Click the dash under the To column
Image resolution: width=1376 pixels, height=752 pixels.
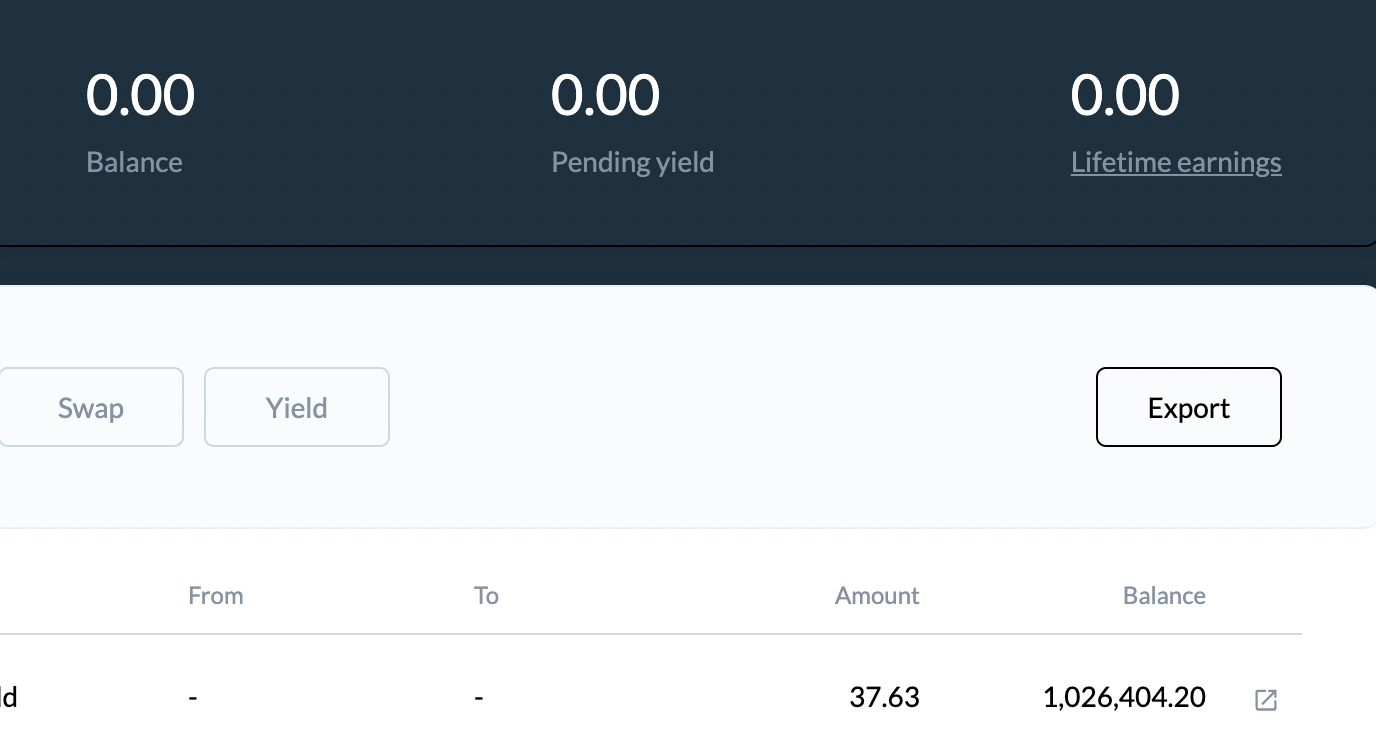point(478,697)
